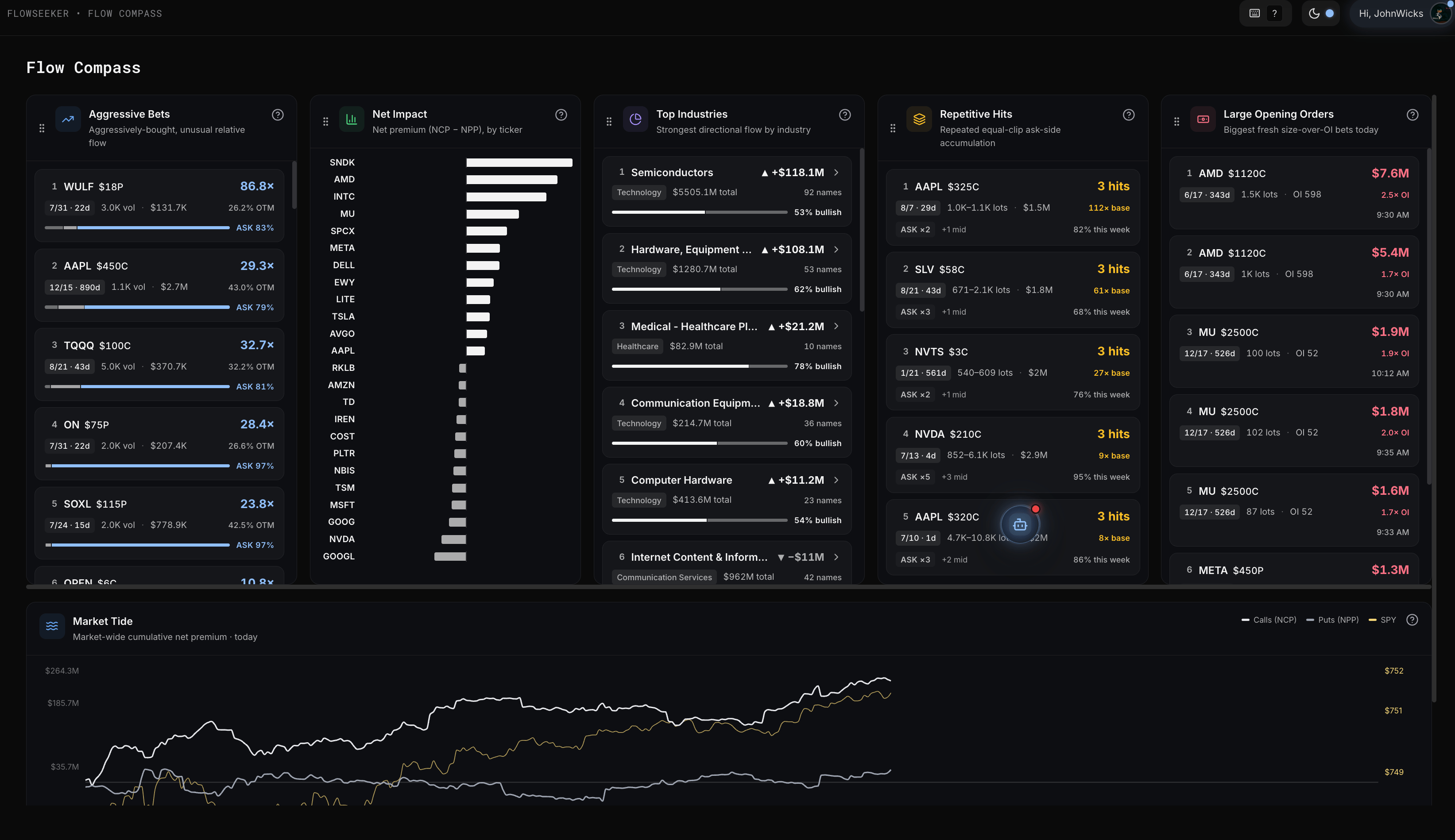Toggle the SPY legend series
This screenshot has height=840, width=1455.
tap(1382, 620)
